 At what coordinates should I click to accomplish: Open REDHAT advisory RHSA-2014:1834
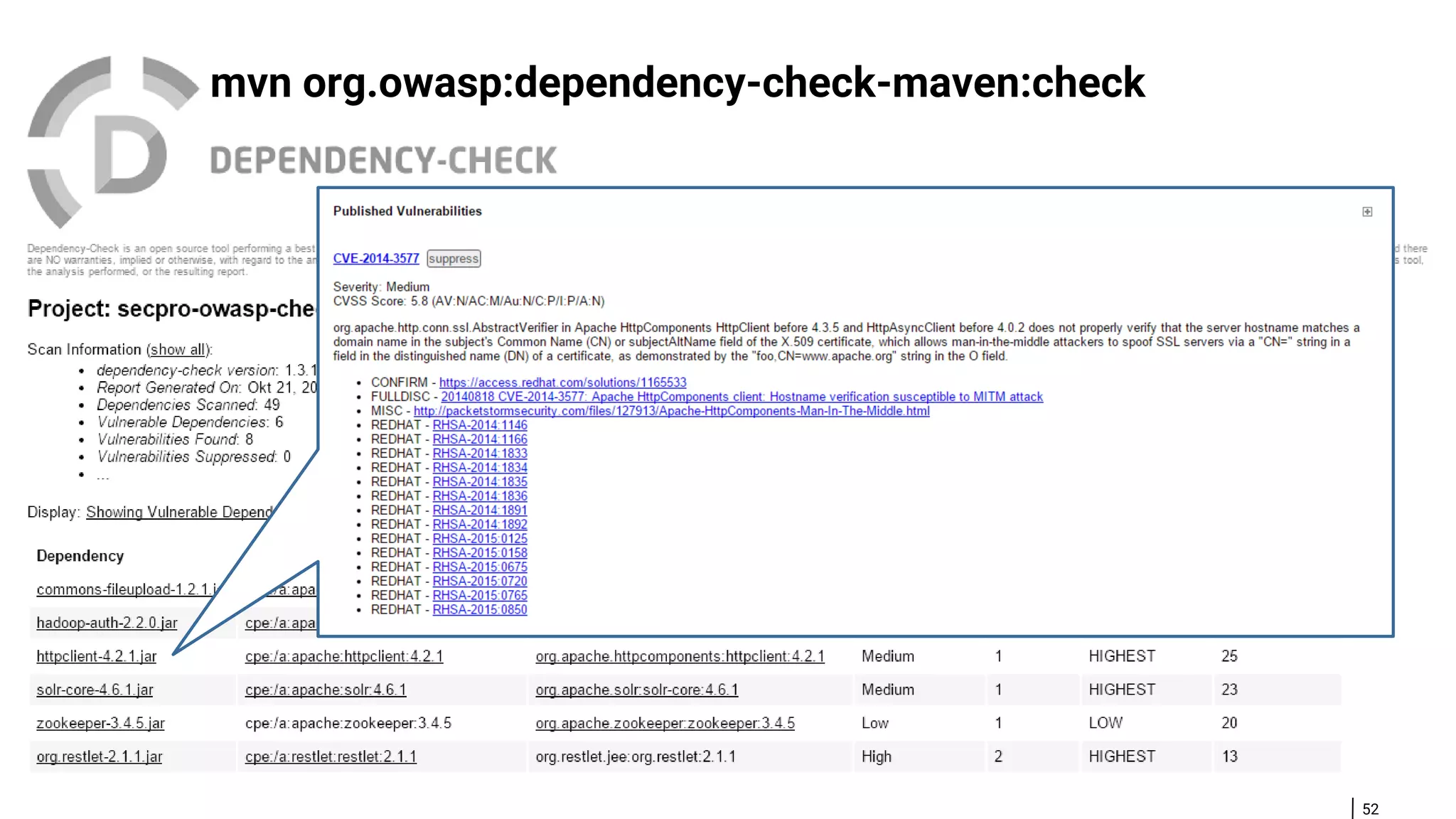[480, 468]
